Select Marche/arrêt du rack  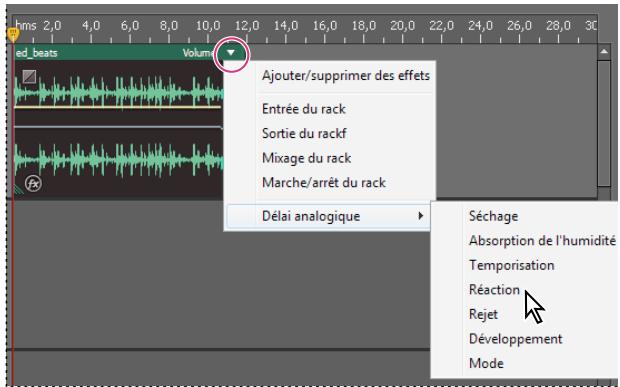click(x=323, y=183)
